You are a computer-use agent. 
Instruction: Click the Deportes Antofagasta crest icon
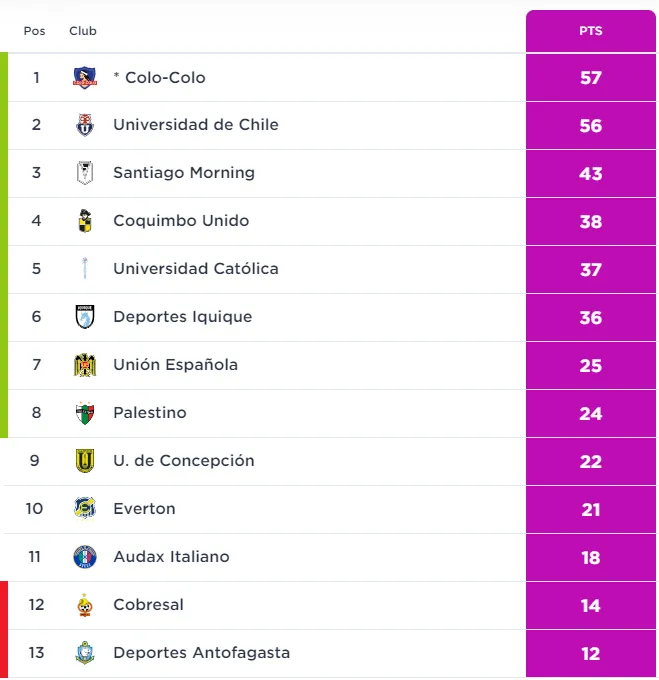(85, 653)
